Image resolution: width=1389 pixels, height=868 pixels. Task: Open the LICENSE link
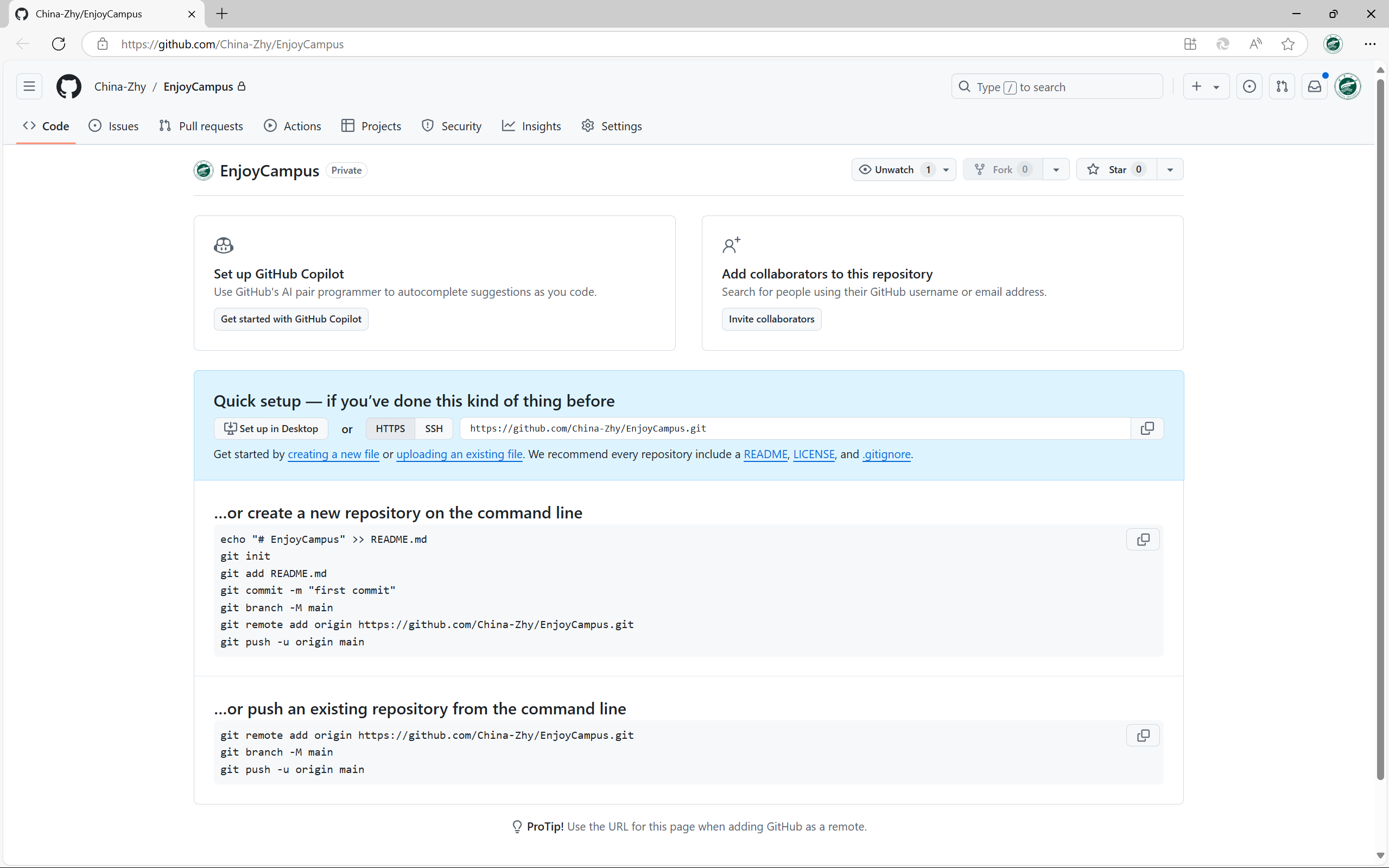(x=814, y=454)
